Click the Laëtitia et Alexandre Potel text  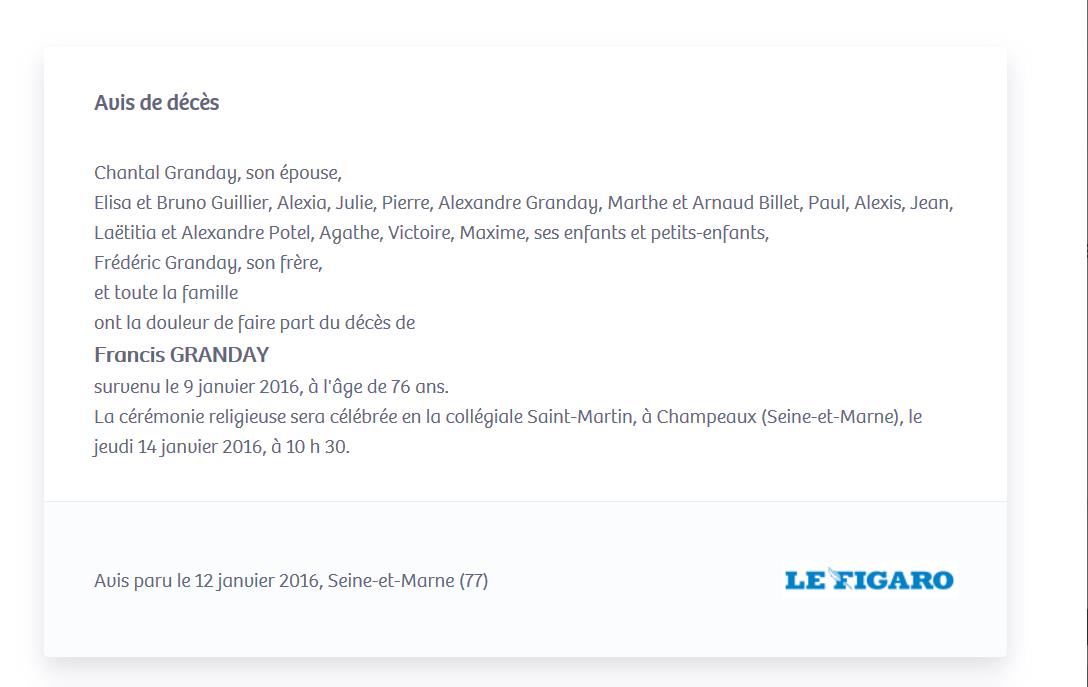click(202, 232)
